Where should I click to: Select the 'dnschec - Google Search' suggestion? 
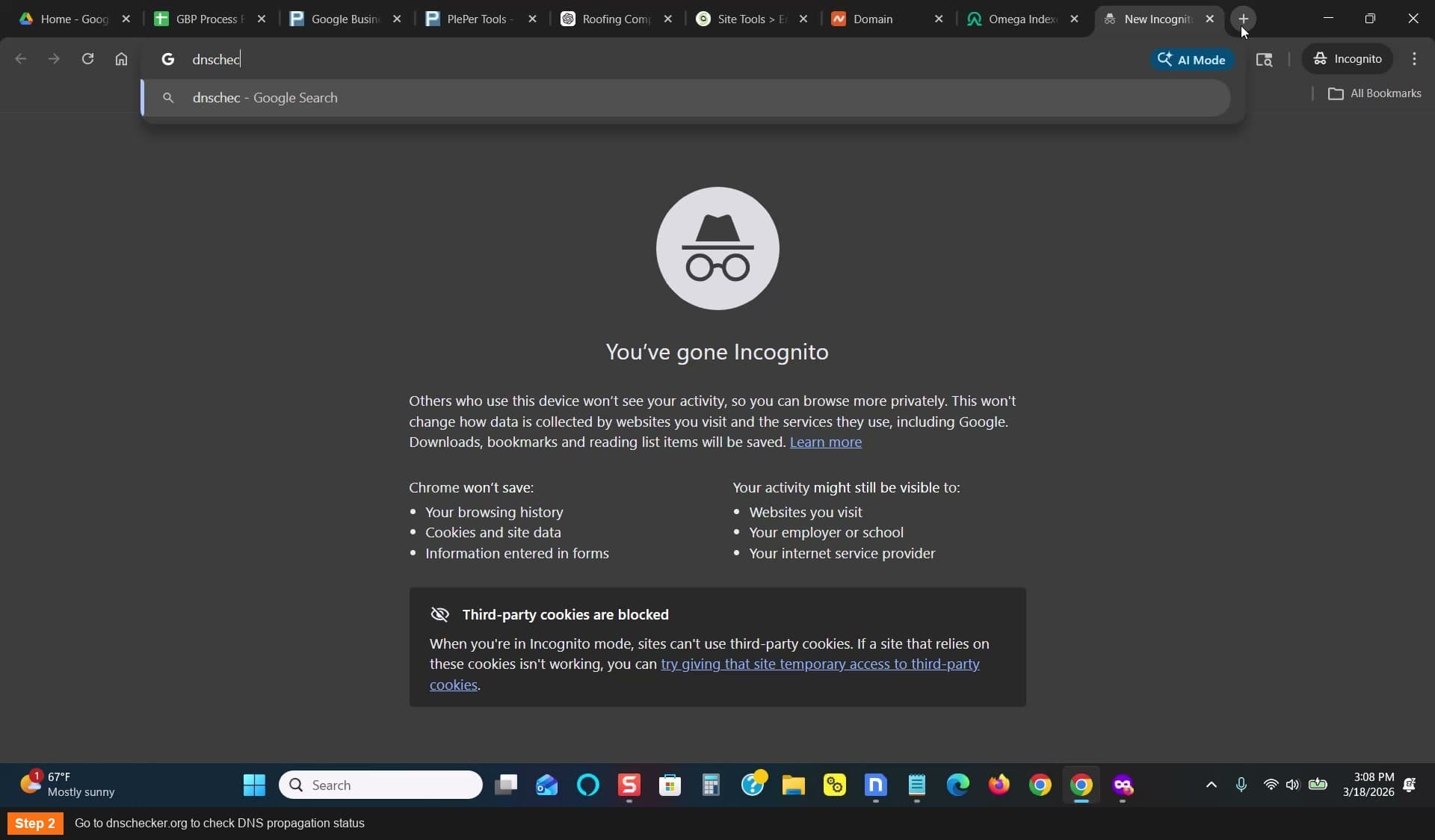tap(685, 98)
